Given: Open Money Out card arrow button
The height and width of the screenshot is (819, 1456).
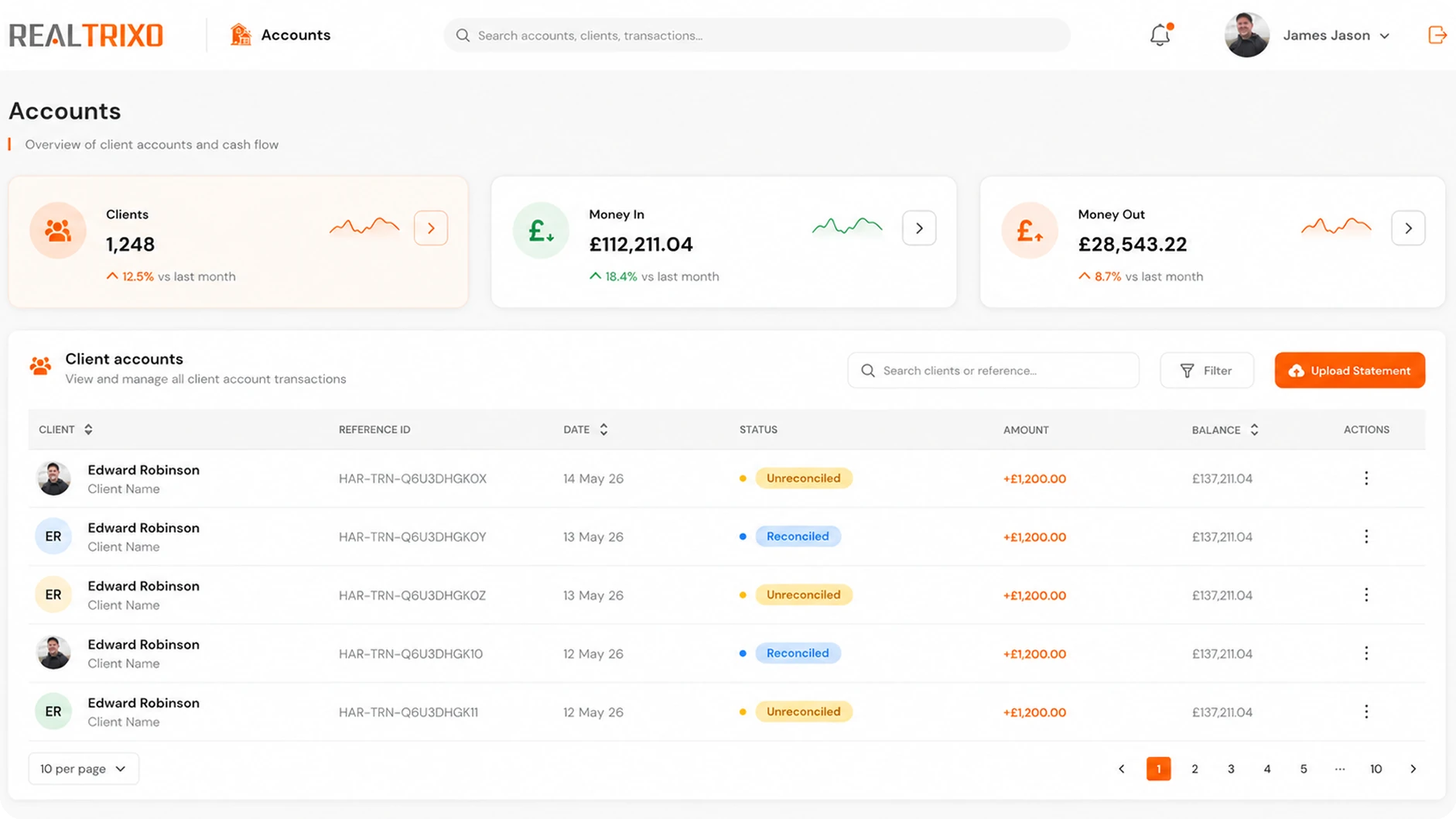Looking at the screenshot, I should point(1408,228).
